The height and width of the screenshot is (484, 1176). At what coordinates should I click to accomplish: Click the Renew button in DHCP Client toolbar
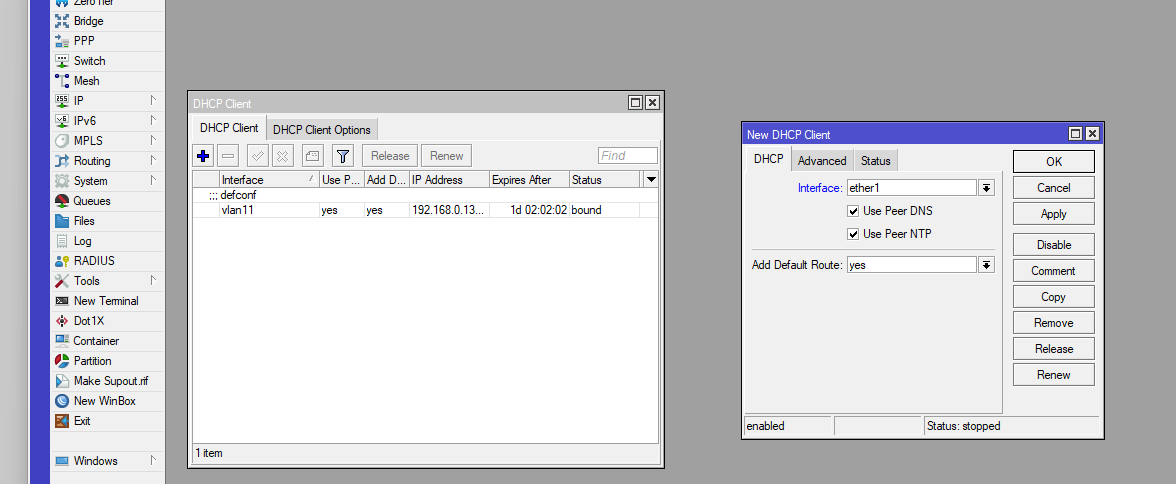(446, 156)
